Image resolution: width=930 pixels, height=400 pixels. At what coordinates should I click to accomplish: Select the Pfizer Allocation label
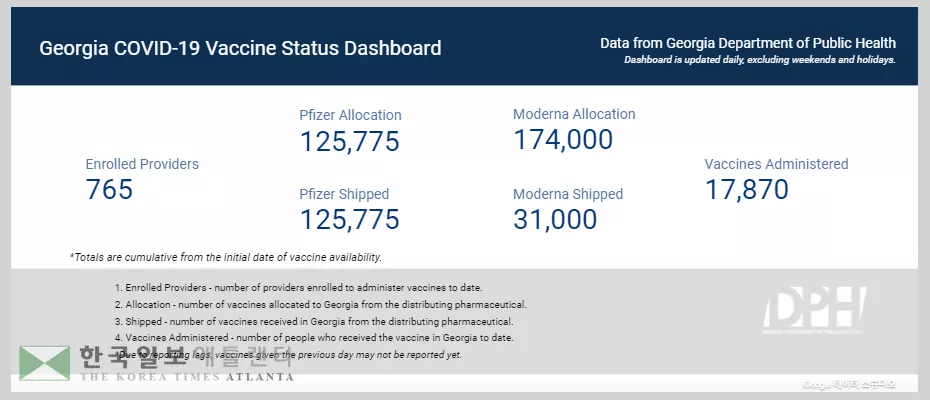350,115
